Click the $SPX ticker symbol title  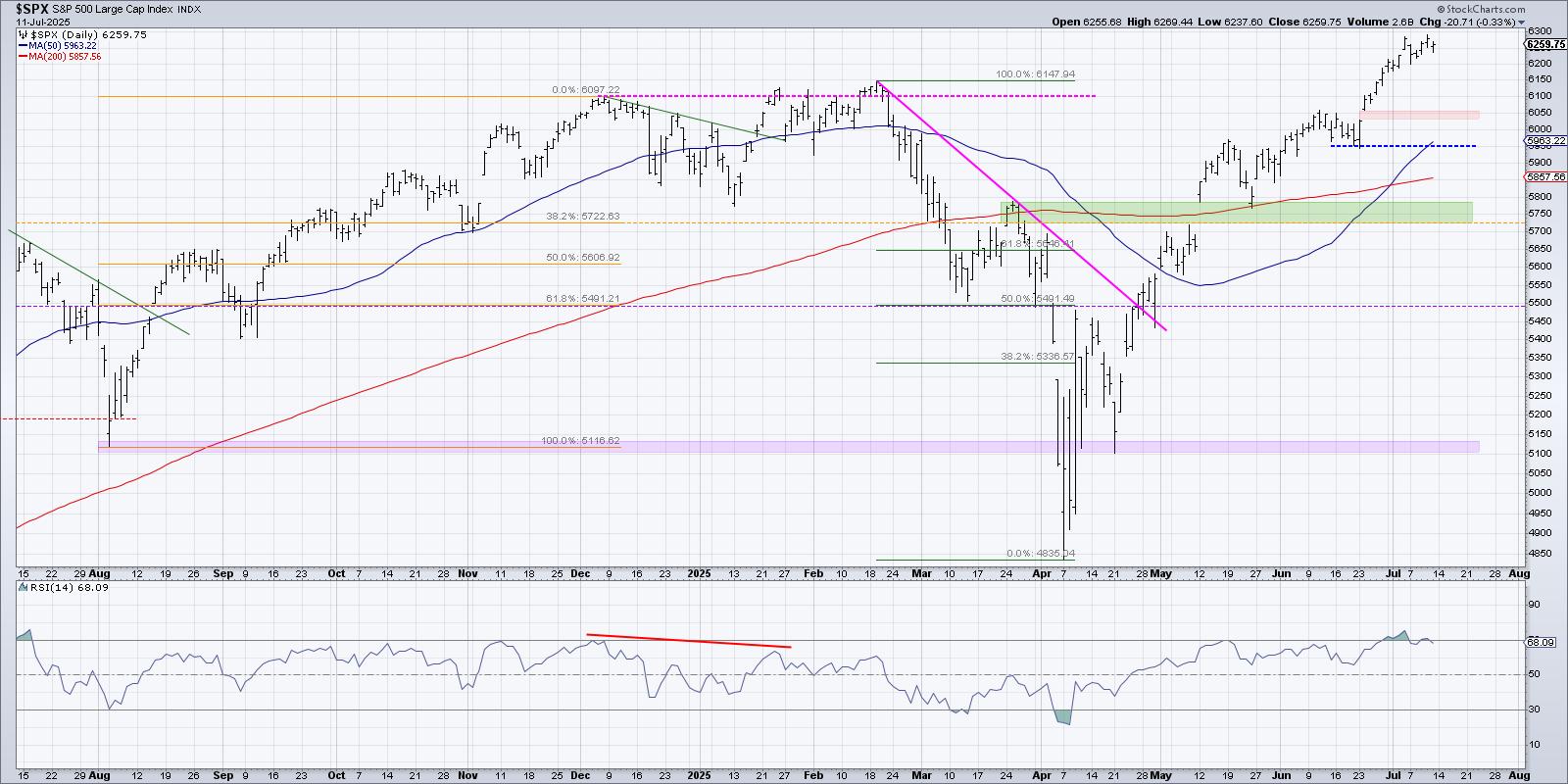(34, 9)
